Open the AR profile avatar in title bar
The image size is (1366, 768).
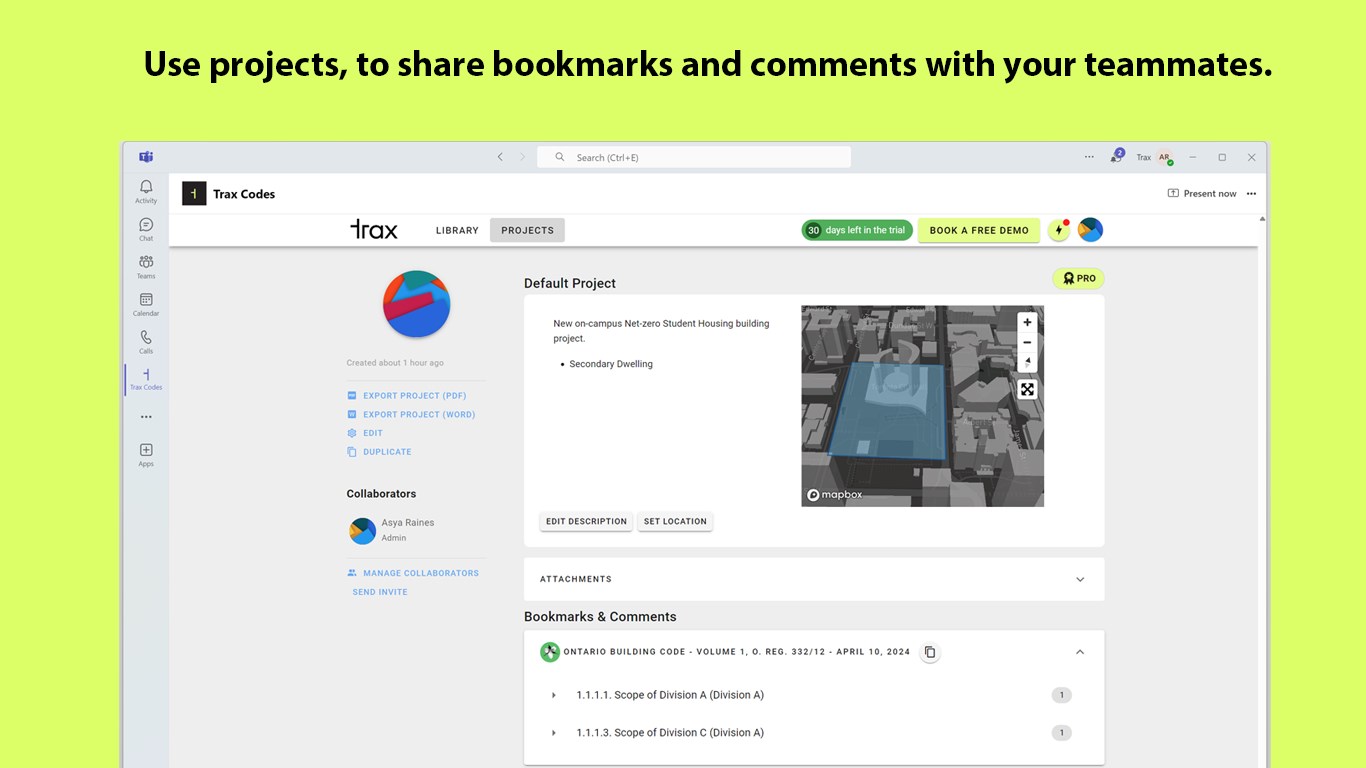pyautogui.click(x=1165, y=157)
